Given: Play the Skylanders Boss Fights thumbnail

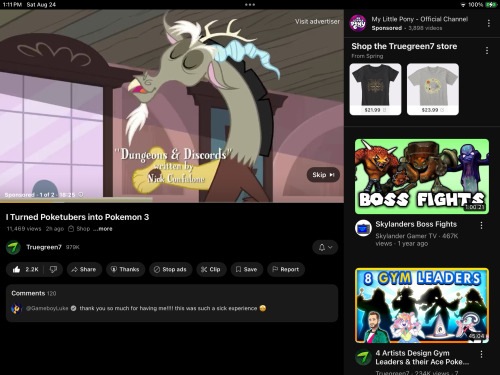Looking at the screenshot, I should [x=422, y=176].
